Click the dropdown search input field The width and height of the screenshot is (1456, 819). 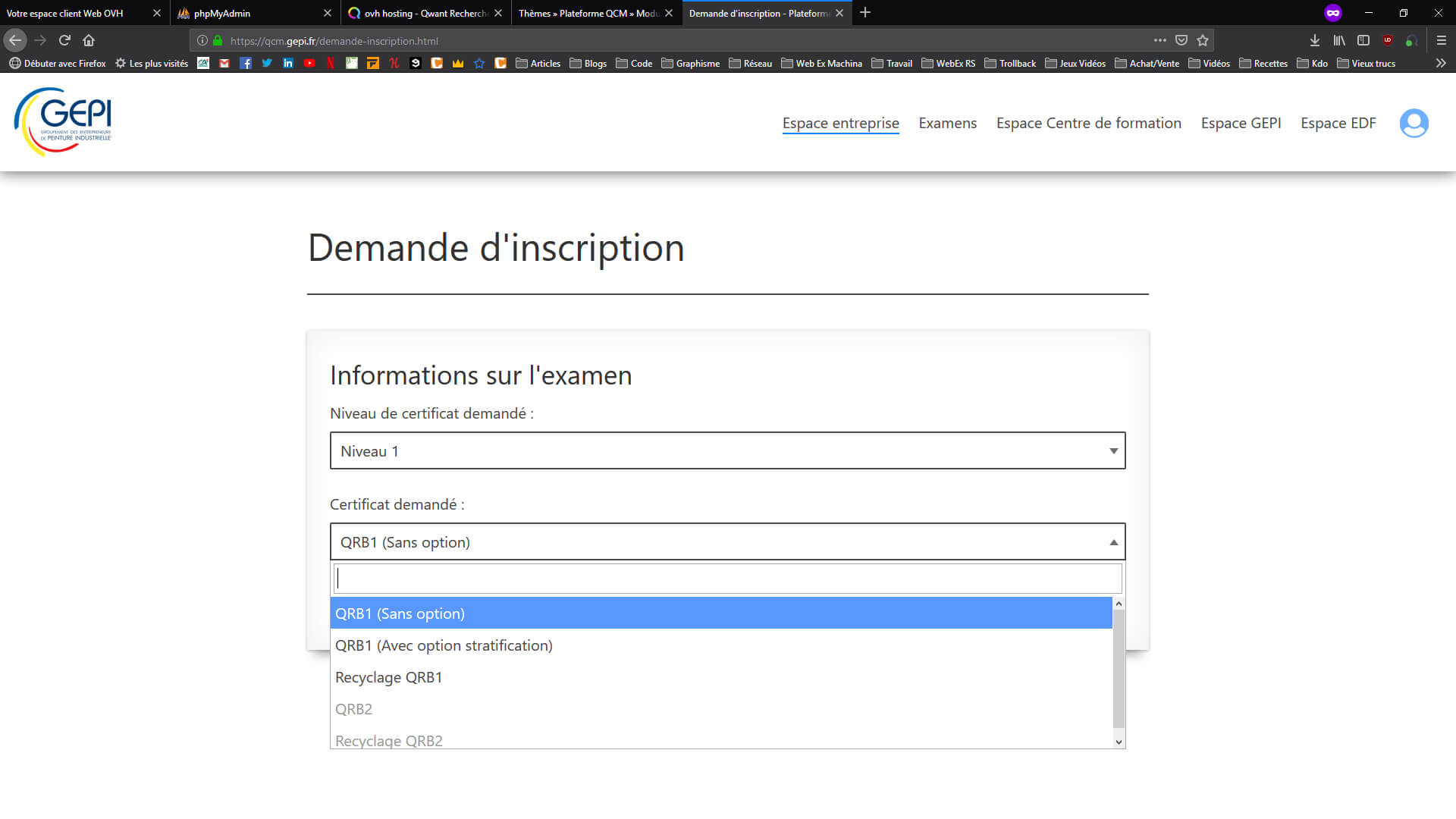click(x=727, y=579)
